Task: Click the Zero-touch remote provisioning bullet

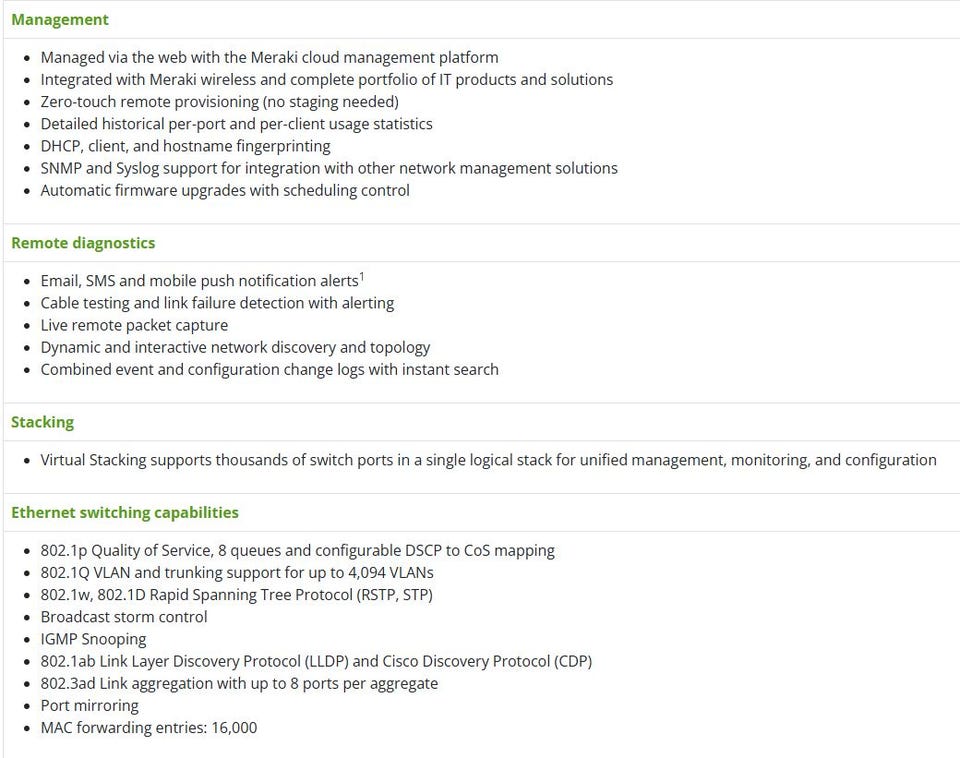Action: tap(219, 101)
